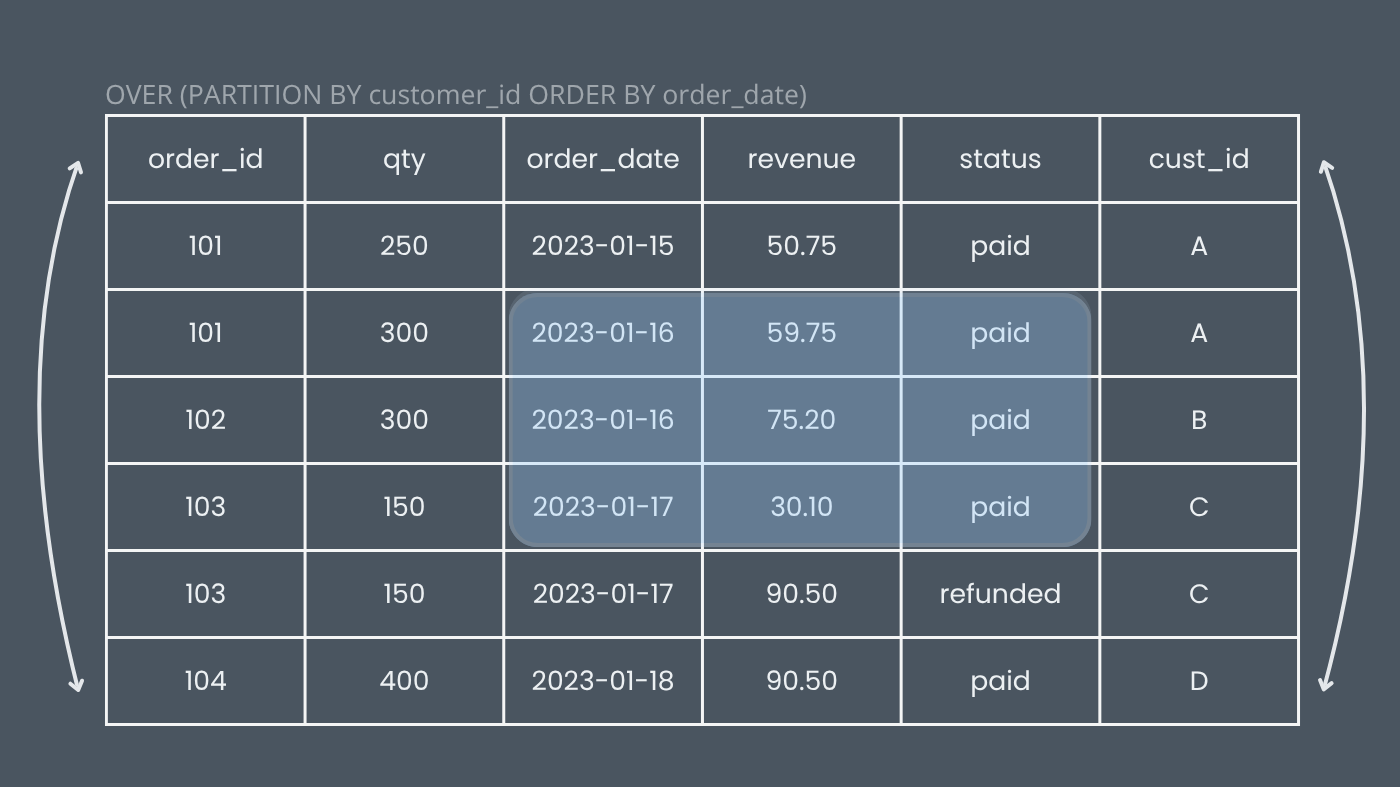Select the qty column header
The width and height of the screenshot is (1400, 787).
point(404,159)
